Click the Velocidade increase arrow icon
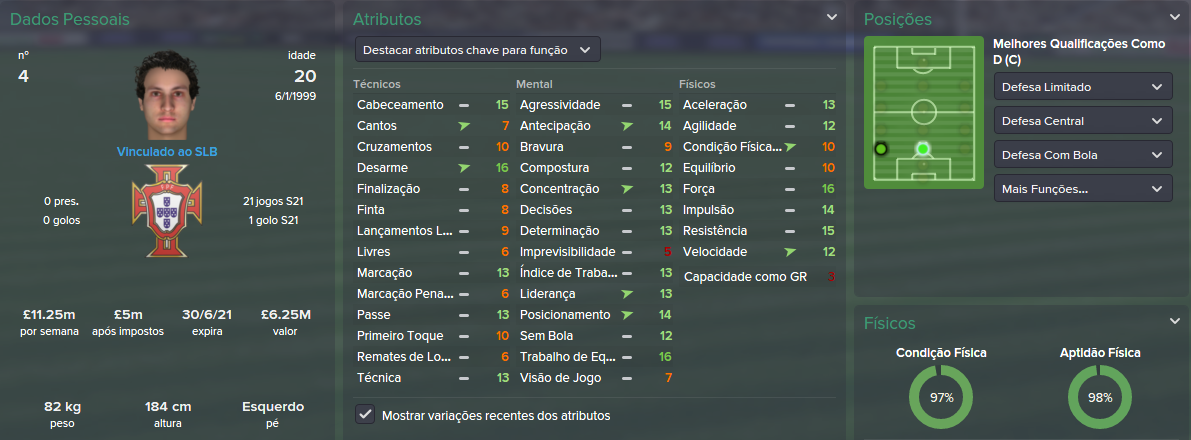Screen dimensions: 1191x440 (x=790, y=252)
